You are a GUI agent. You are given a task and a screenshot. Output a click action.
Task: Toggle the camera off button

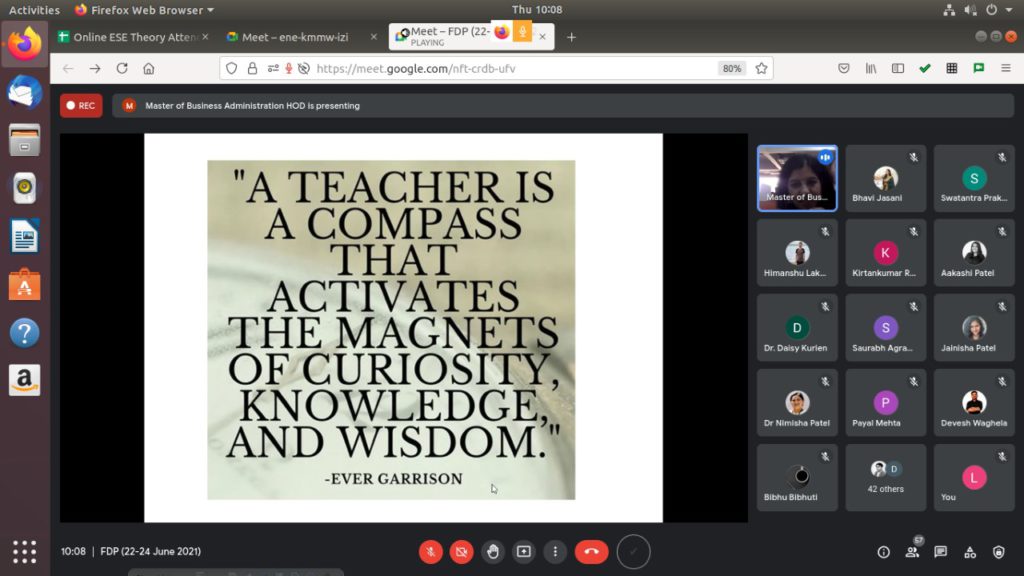point(461,552)
